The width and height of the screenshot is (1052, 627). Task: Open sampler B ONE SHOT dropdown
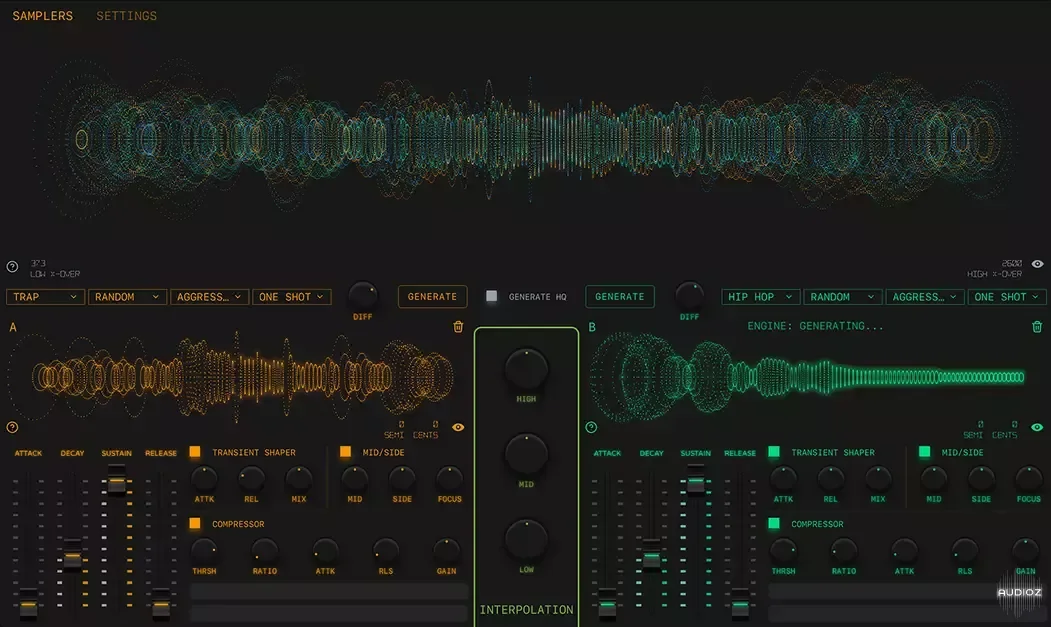pyautogui.click(x=1006, y=296)
